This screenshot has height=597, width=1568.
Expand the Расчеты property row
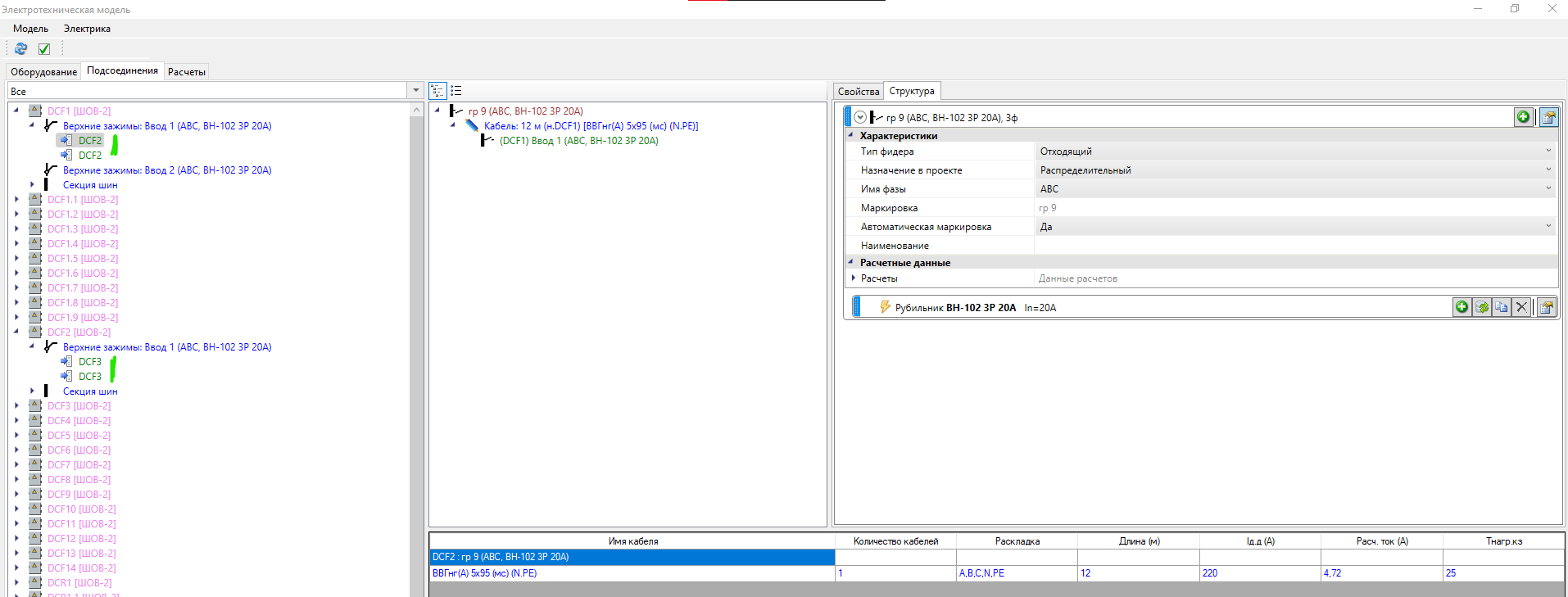point(854,278)
